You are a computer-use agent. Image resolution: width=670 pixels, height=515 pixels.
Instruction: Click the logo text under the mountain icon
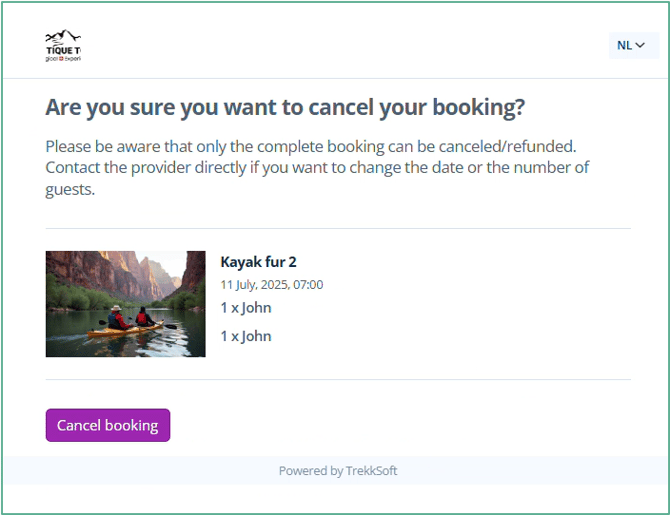pyautogui.click(x=63, y=54)
